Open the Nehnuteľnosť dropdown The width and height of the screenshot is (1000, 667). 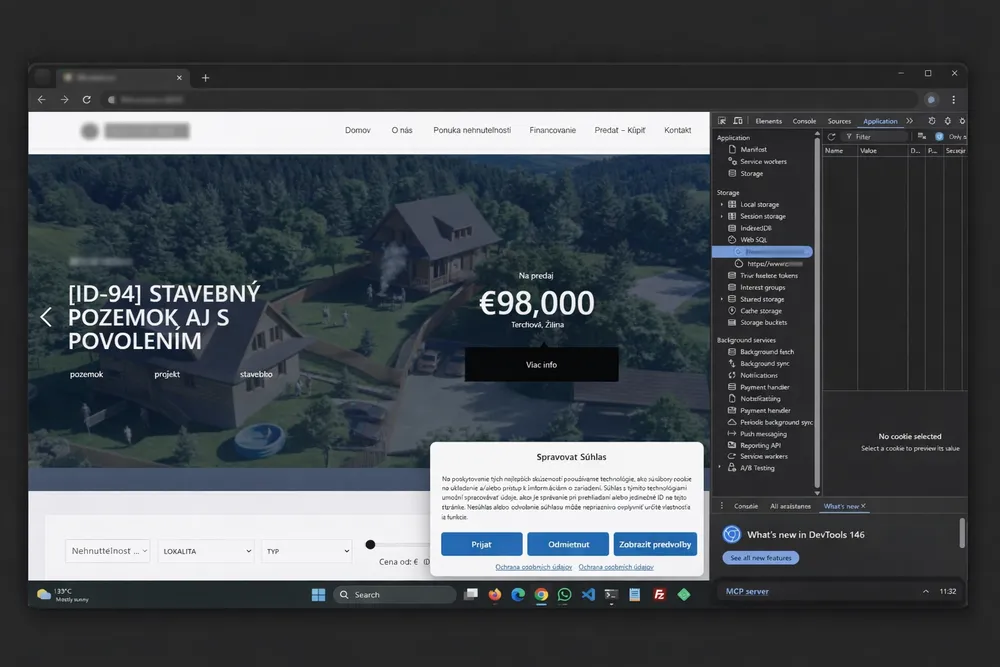pyautogui.click(x=108, y=551)
